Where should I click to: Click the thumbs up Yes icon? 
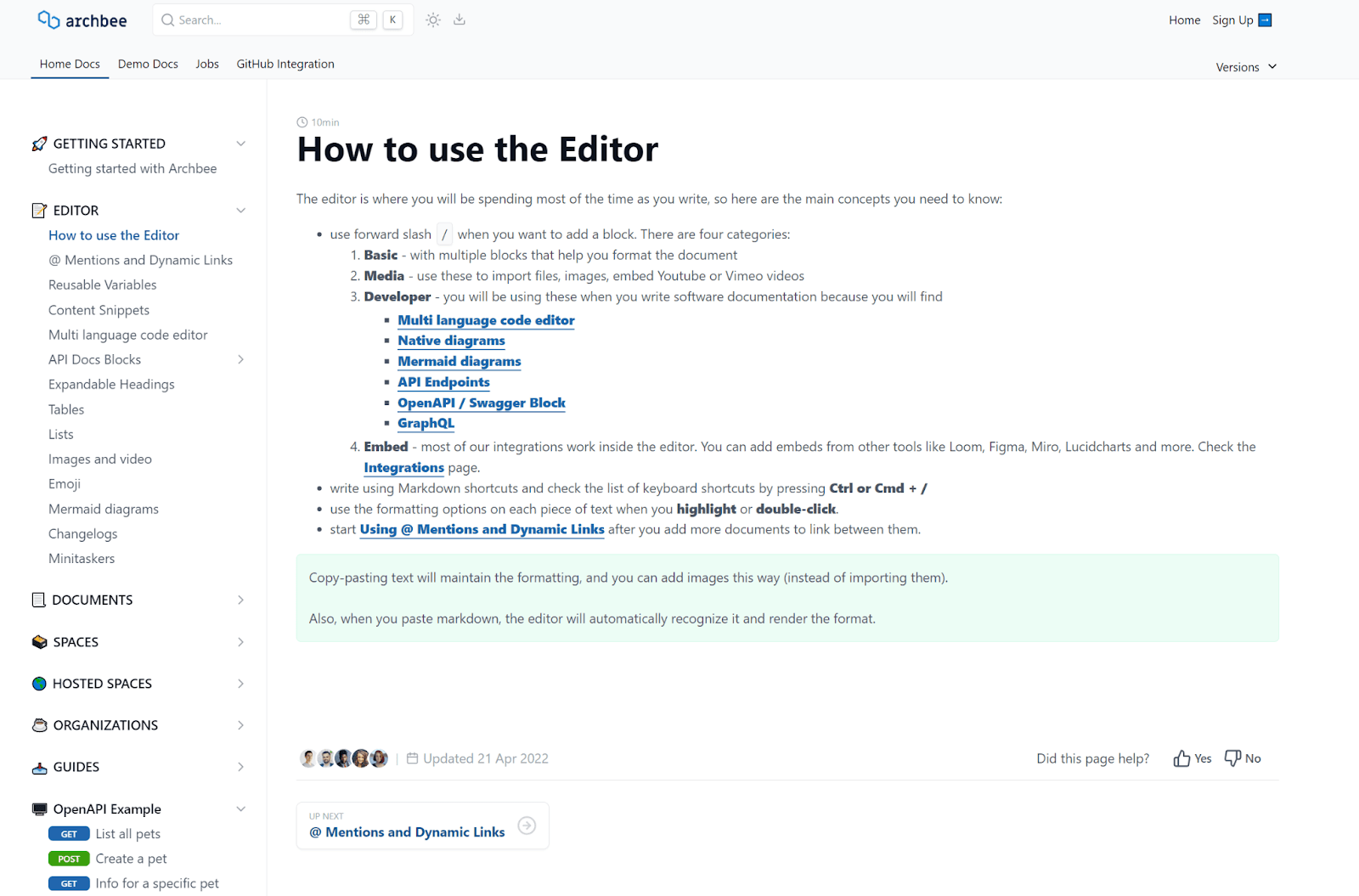1181,758
